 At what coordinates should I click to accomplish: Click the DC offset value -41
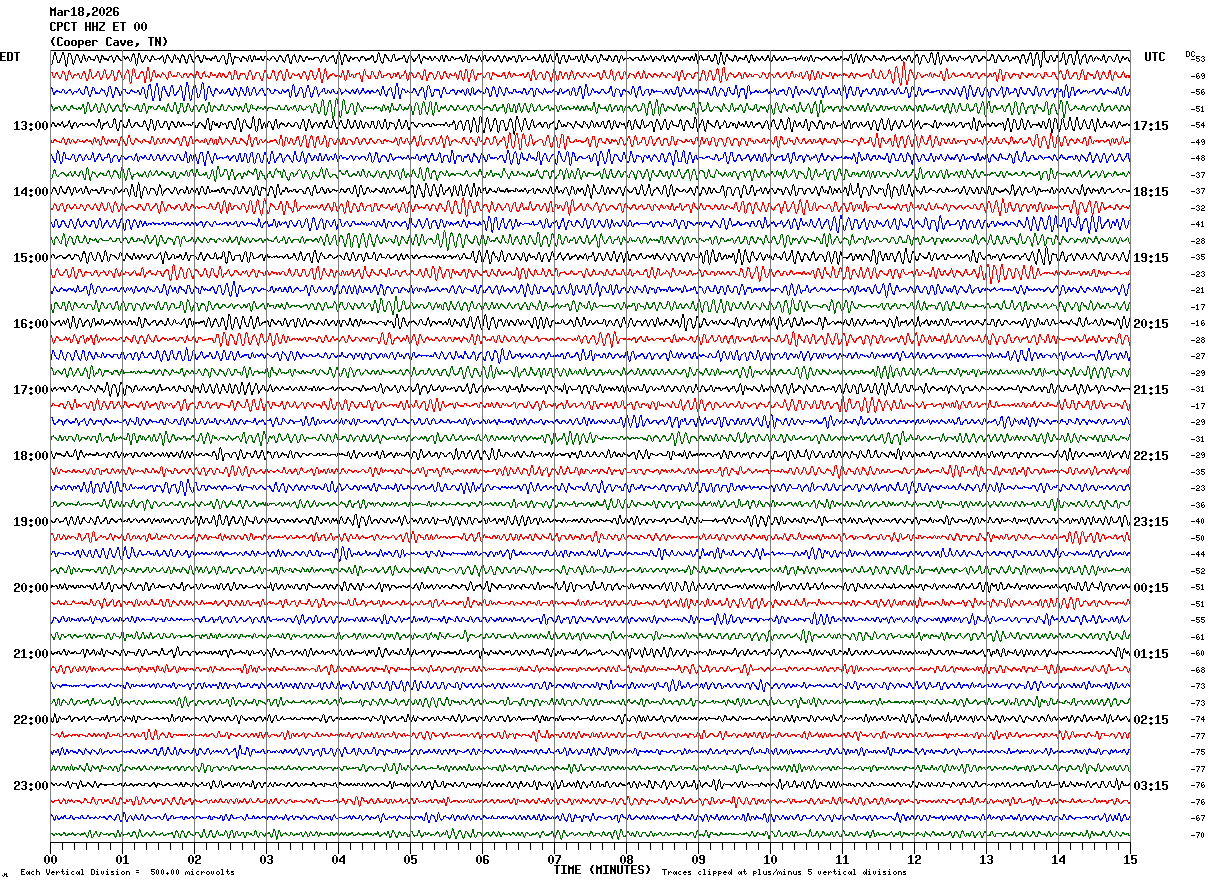(1197, 224)
